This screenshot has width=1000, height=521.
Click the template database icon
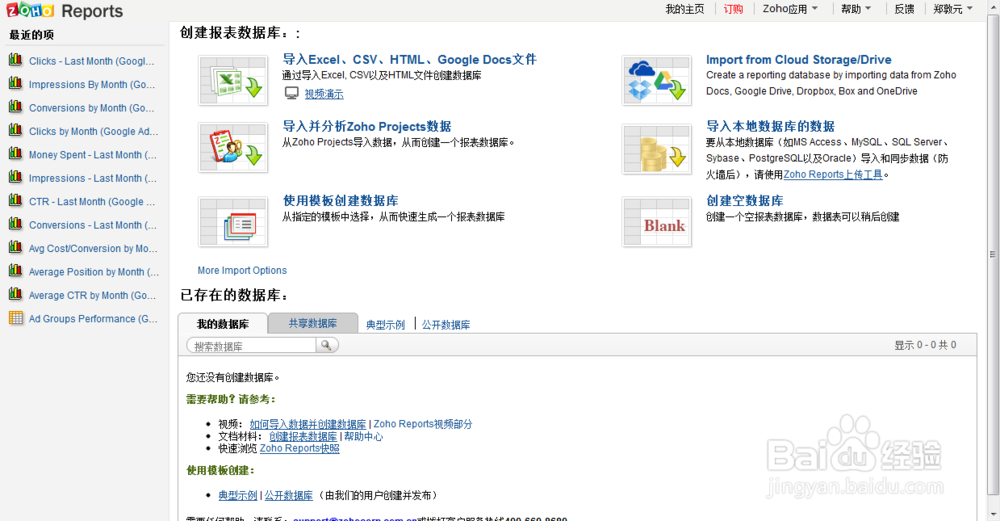[x=233, y=221]
